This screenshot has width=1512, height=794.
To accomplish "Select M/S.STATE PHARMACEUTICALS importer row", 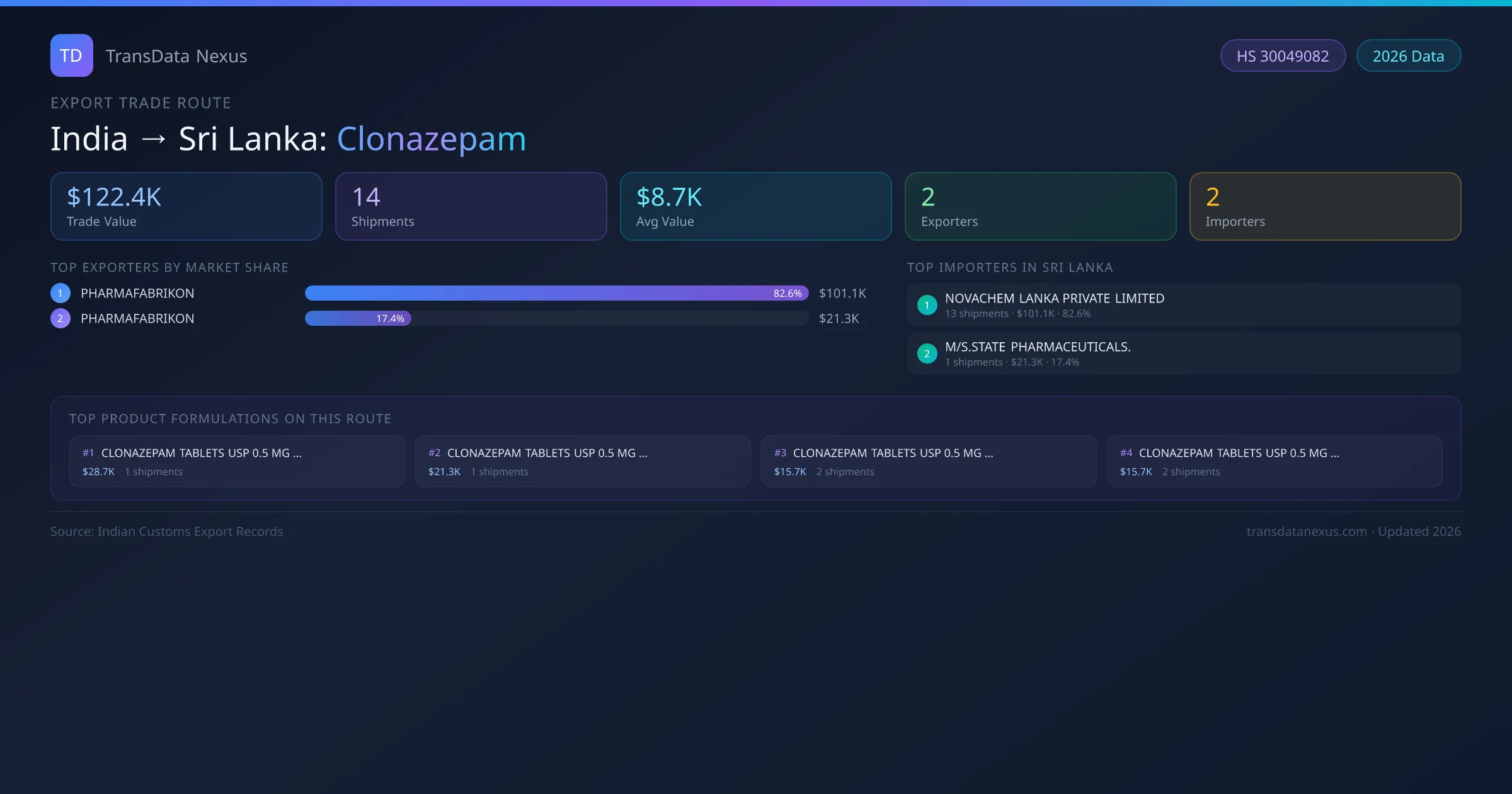I will click(x=1183, y=354).
